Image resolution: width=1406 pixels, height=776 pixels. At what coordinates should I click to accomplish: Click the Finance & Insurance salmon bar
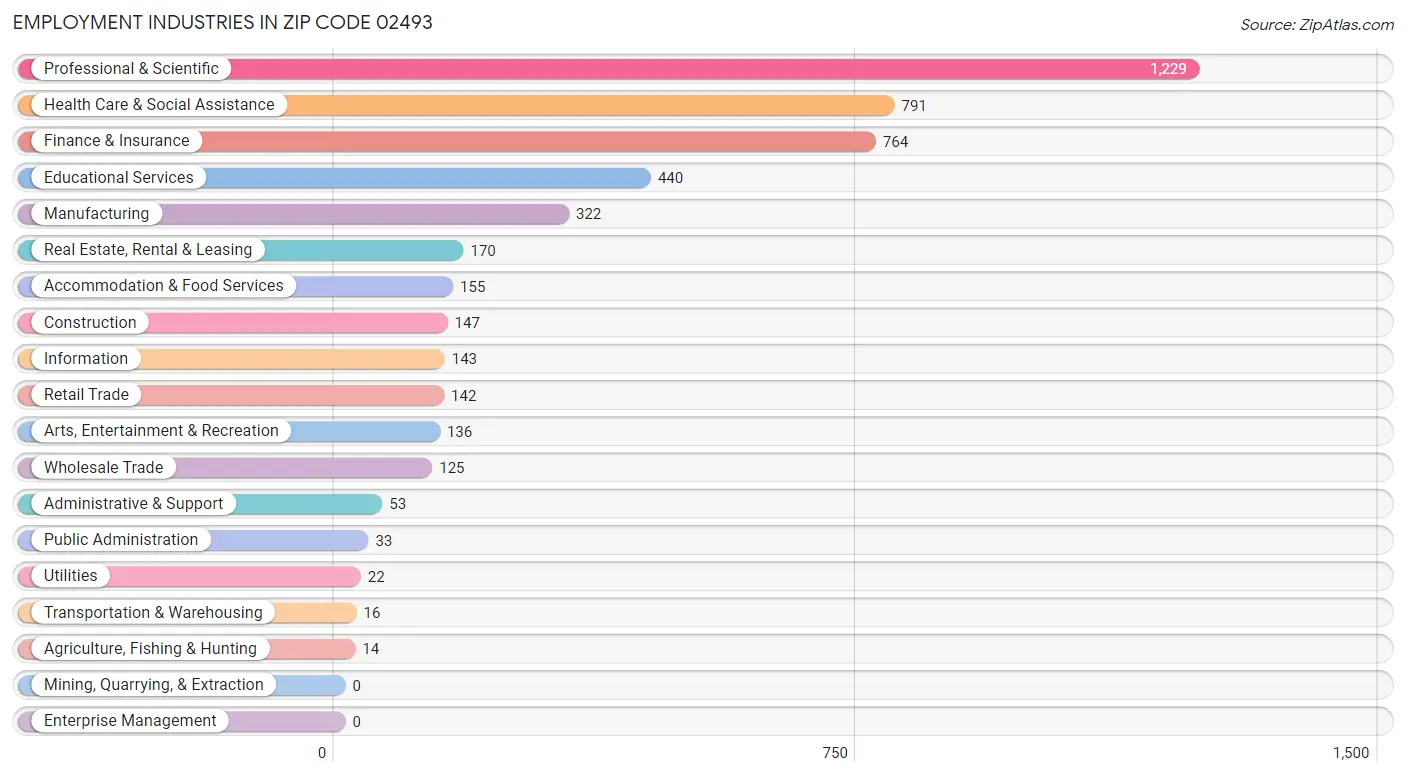447,141
